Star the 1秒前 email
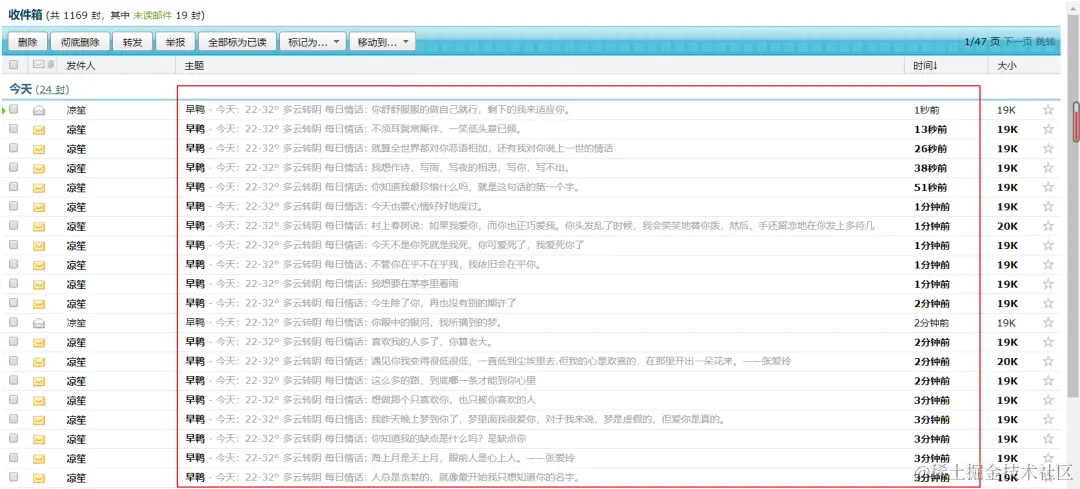 (x=1048, y=110)
